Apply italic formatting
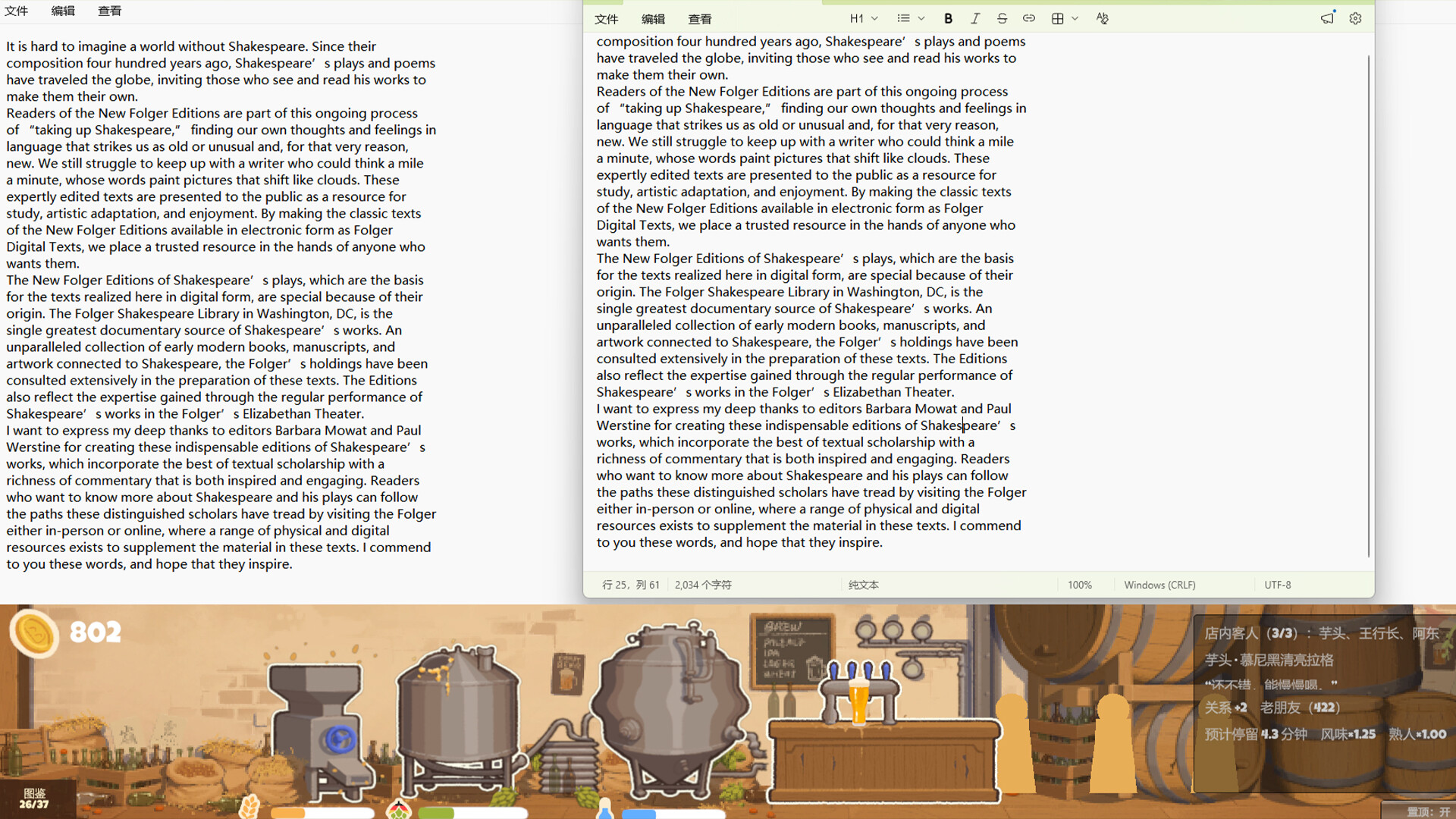This screenshot has height=819, width=1456. [x=975, y=18]
